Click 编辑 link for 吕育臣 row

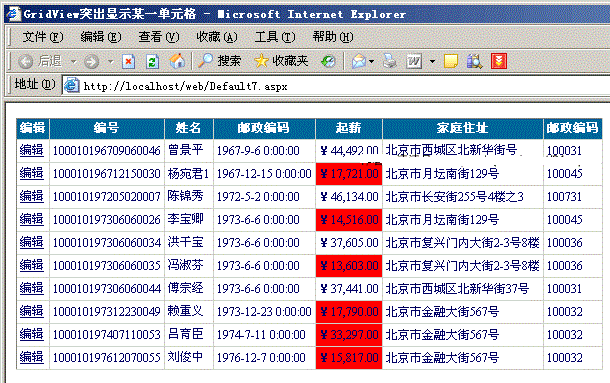pos(32,334)
